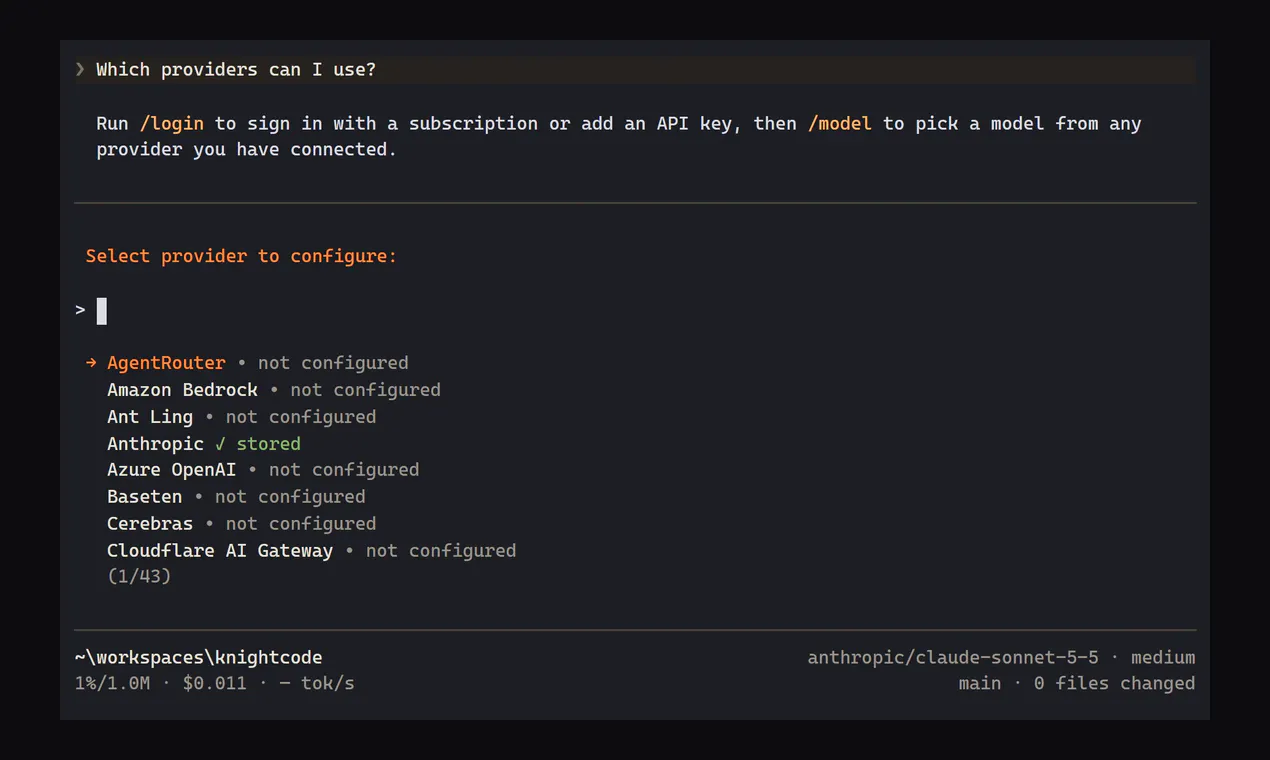1270x760 pixels.
Task: Click "not configured" beside Cloudflare AI Gateway
Action: [x=441, y=551]
